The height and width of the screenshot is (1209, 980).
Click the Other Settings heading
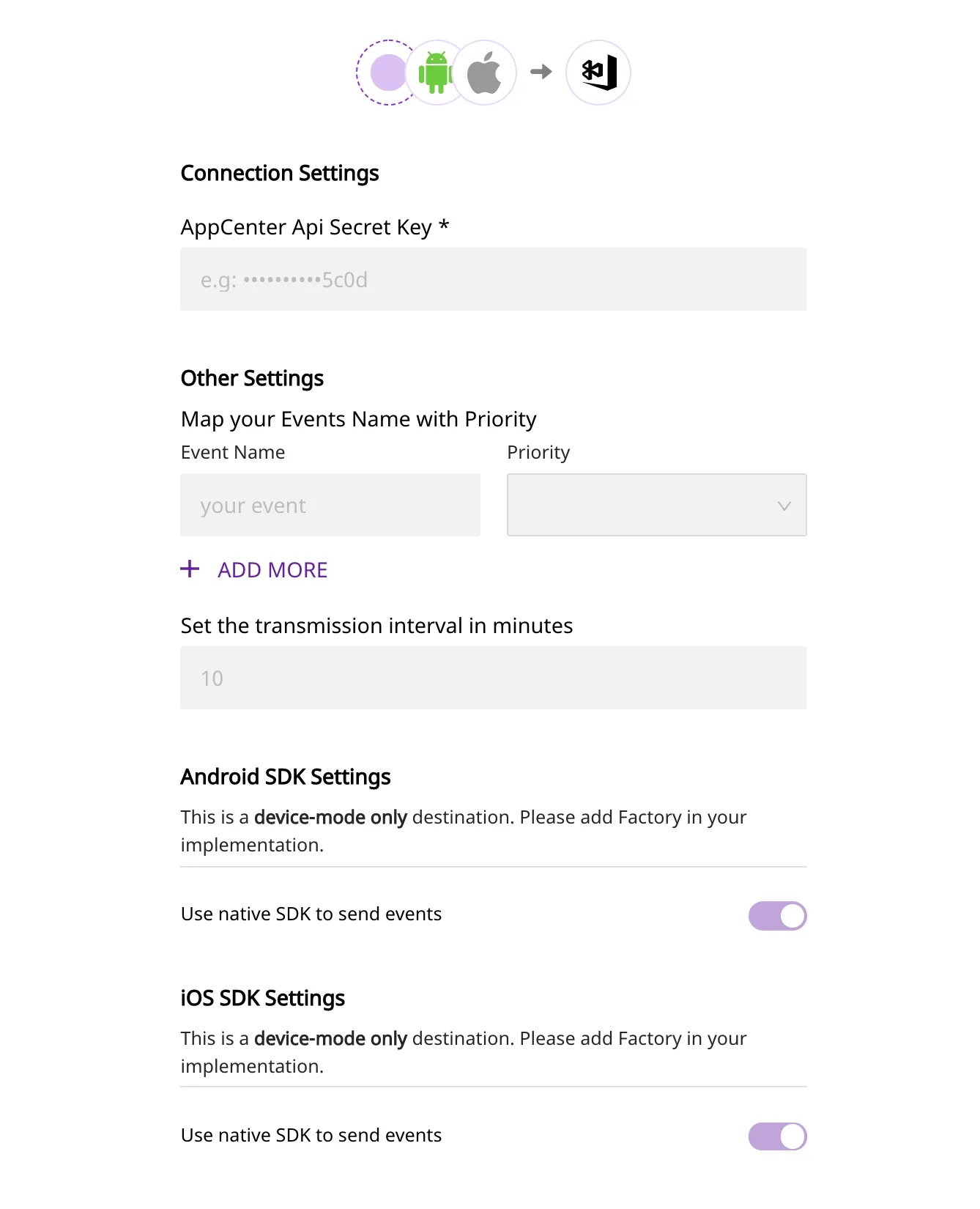click(252, 378)
